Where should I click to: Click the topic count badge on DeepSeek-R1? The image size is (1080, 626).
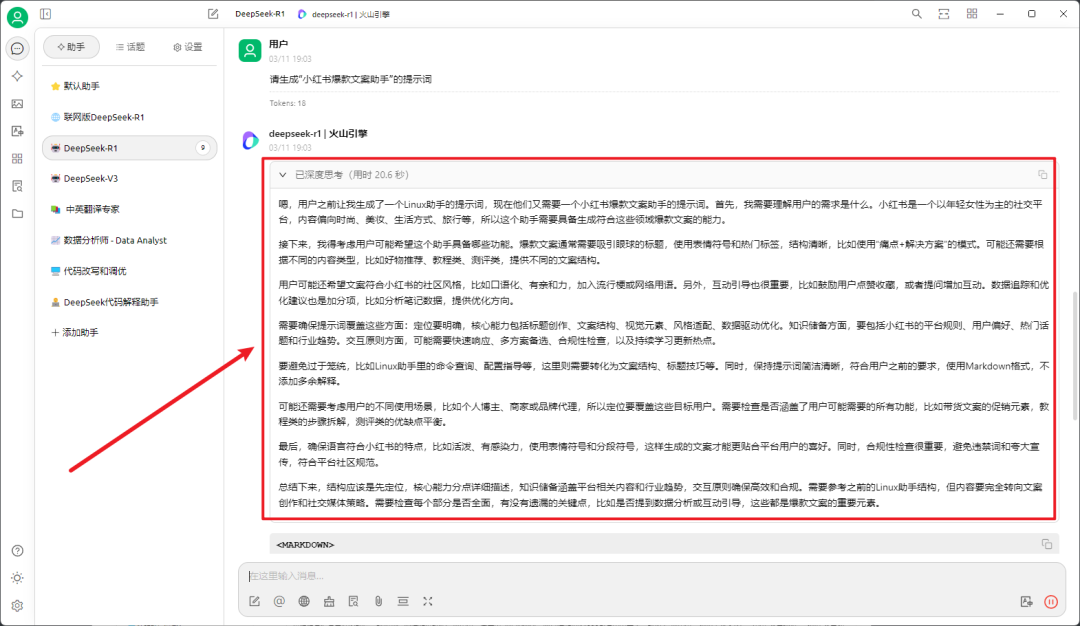[202, 148]
